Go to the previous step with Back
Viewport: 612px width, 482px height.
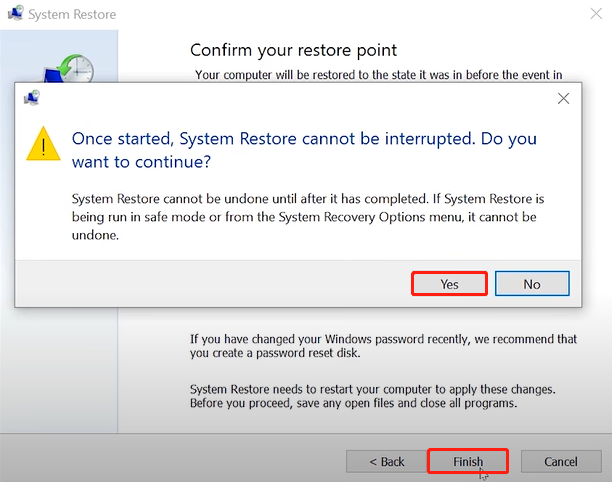386,461
